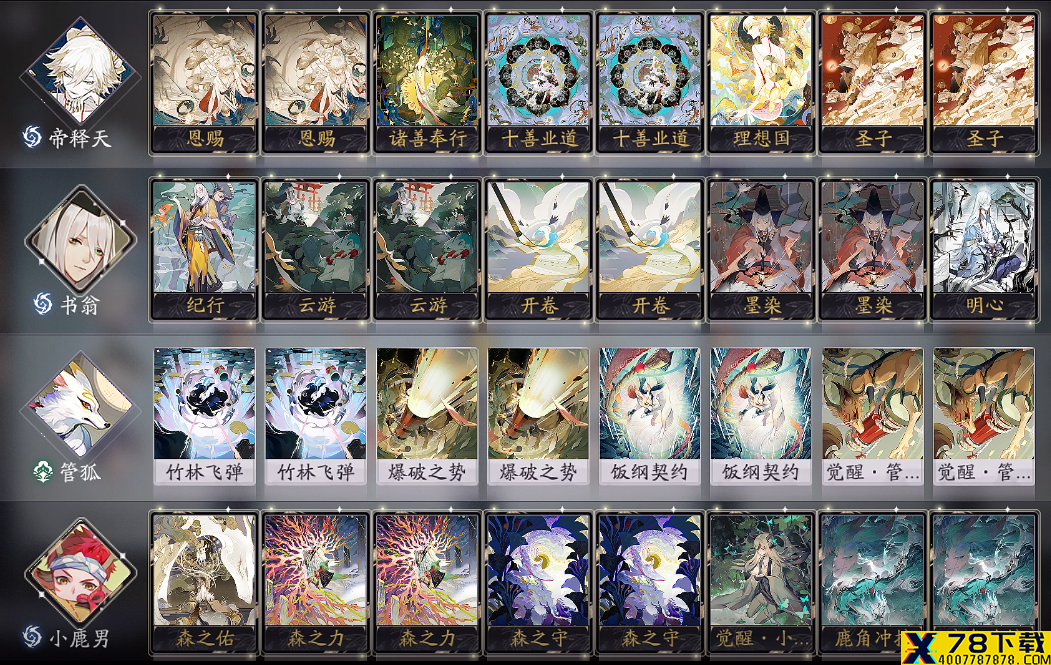
Task: Click the green emblem icon beside 管狐
Action: (43, 472)
